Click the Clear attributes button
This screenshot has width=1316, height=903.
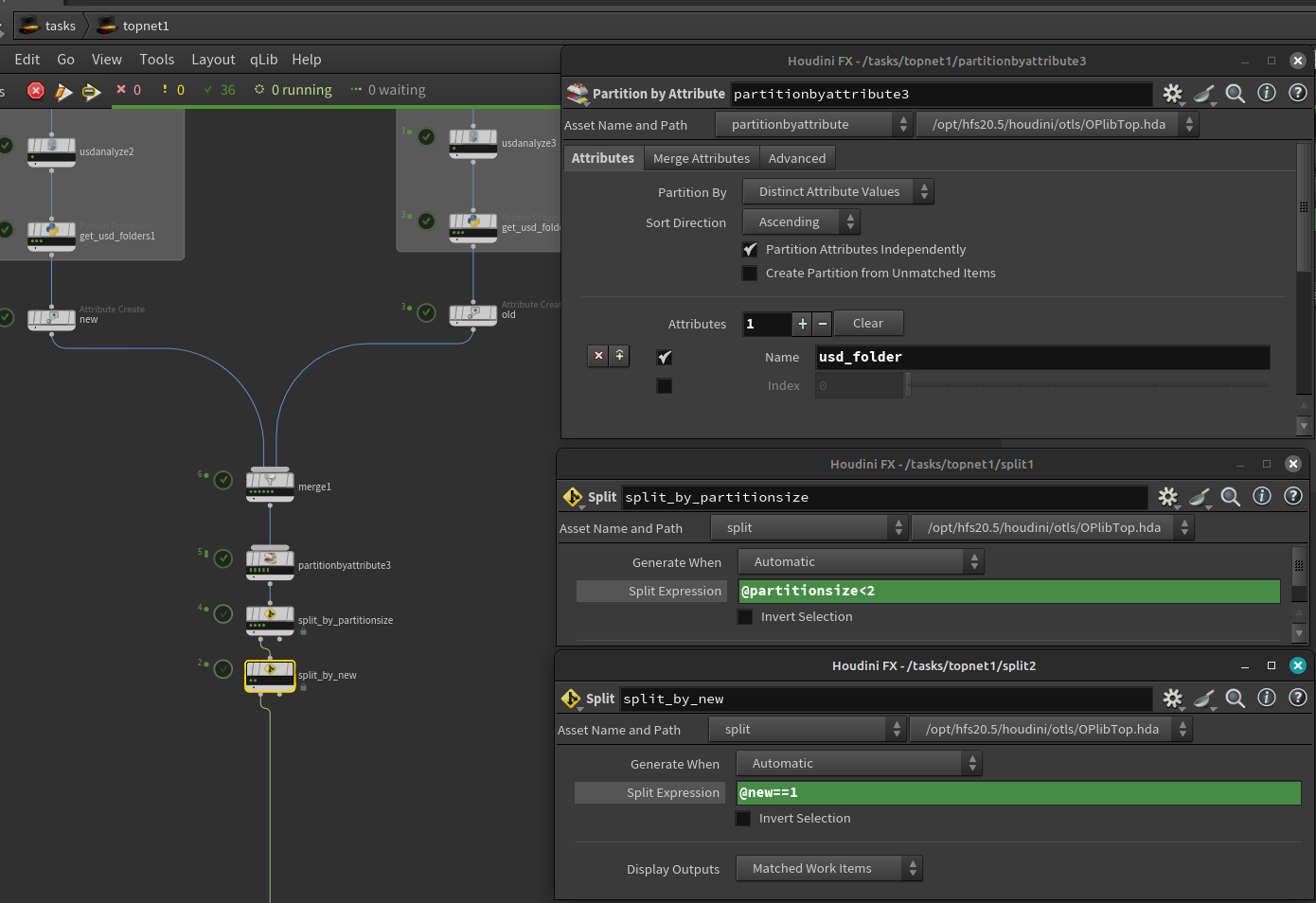click(x=868, y=324)
